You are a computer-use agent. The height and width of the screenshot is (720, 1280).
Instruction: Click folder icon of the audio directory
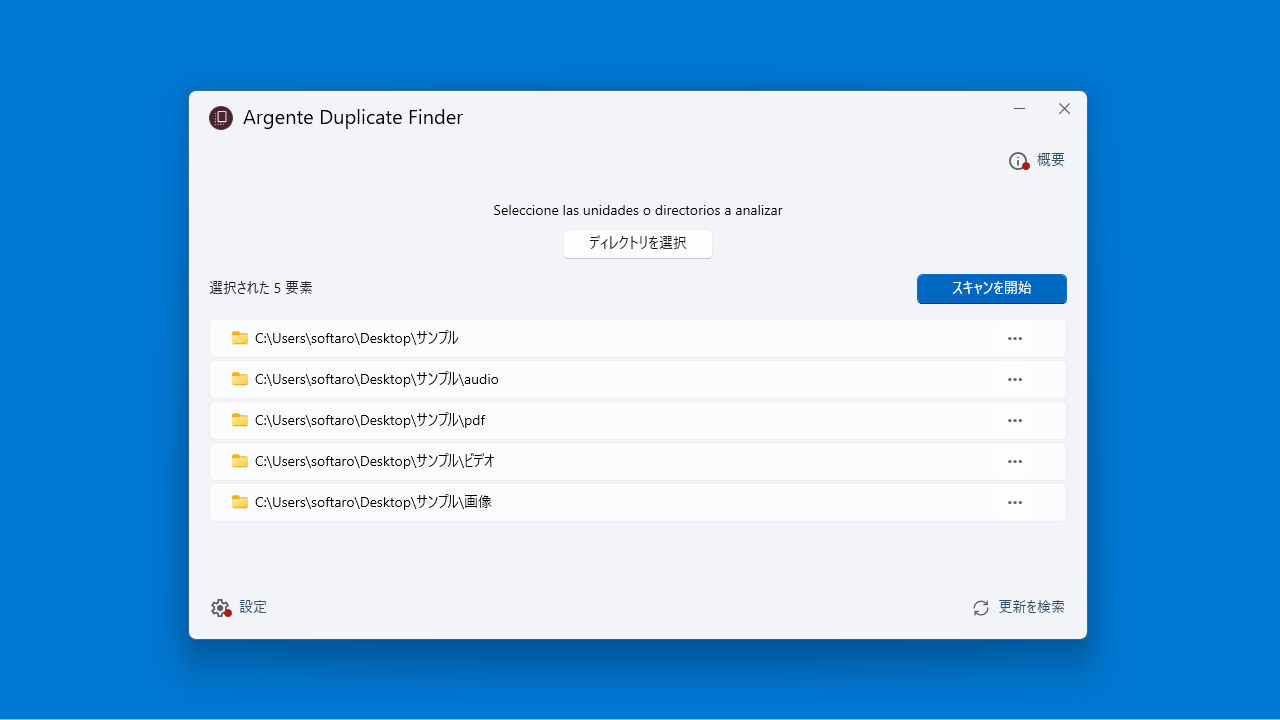(x=240, y=379)
